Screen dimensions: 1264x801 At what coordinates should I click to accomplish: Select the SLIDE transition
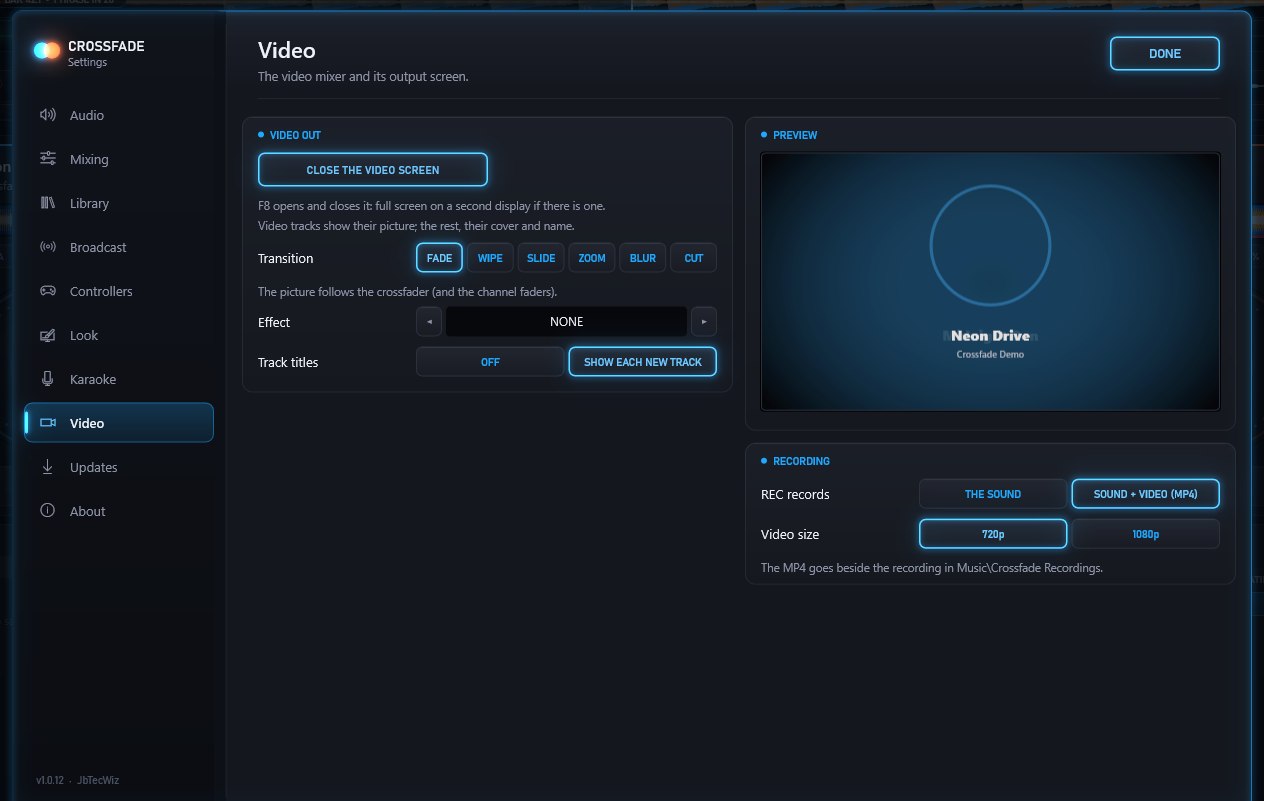[x=541, y=258]
